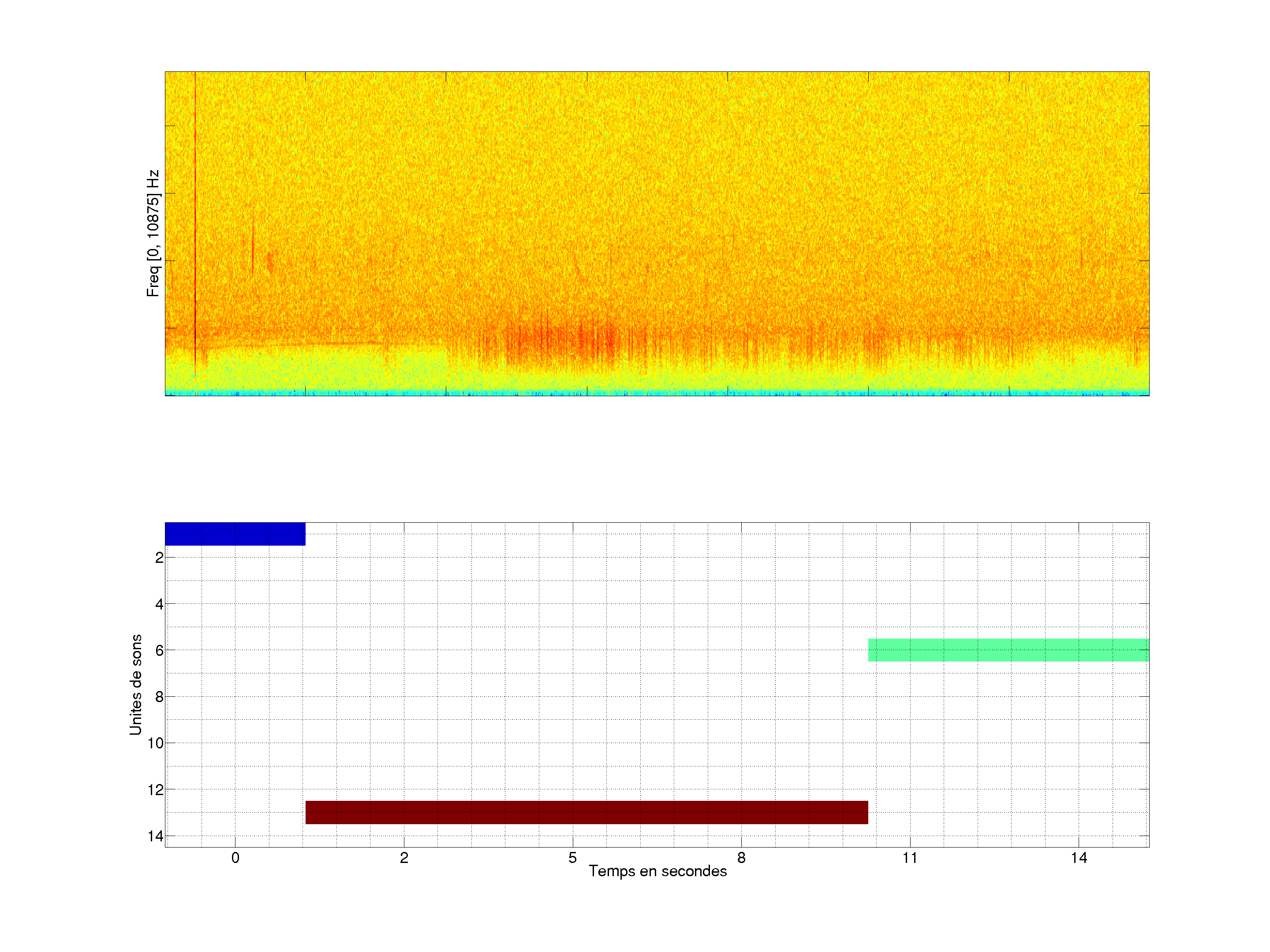Click the 'Unites de sons' axis label
1270x952 pixels.
(135, 684)
